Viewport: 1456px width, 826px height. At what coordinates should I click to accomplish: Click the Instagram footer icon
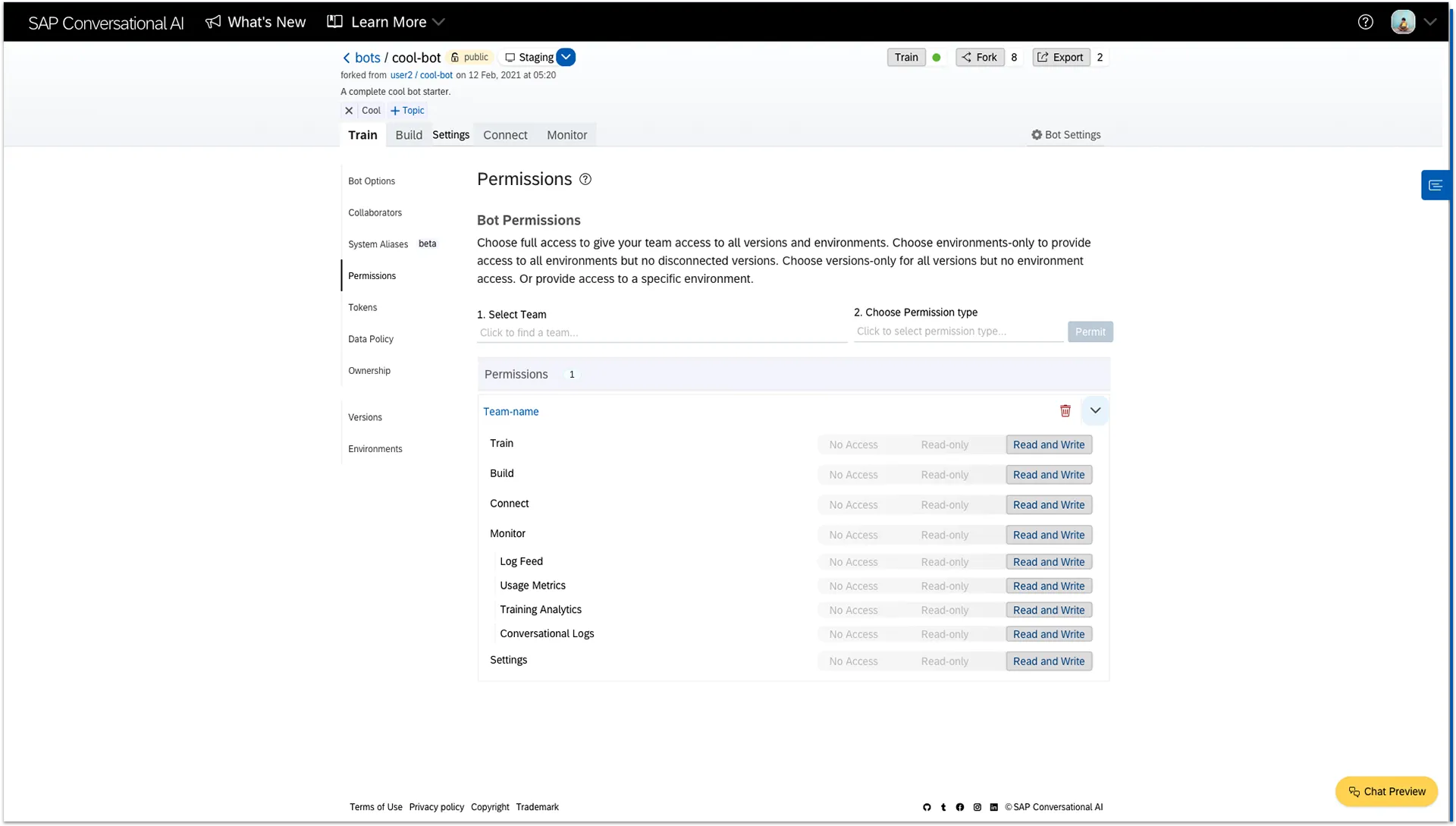(977, 808)
